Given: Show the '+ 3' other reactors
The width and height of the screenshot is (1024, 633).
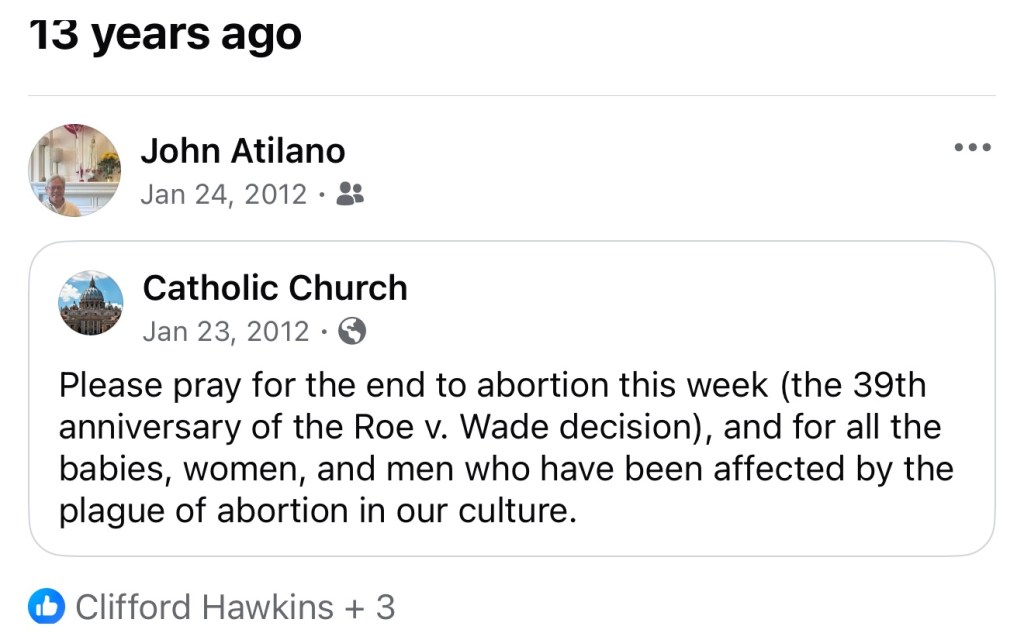Looking at the screenshot, I should coord(372,606).
